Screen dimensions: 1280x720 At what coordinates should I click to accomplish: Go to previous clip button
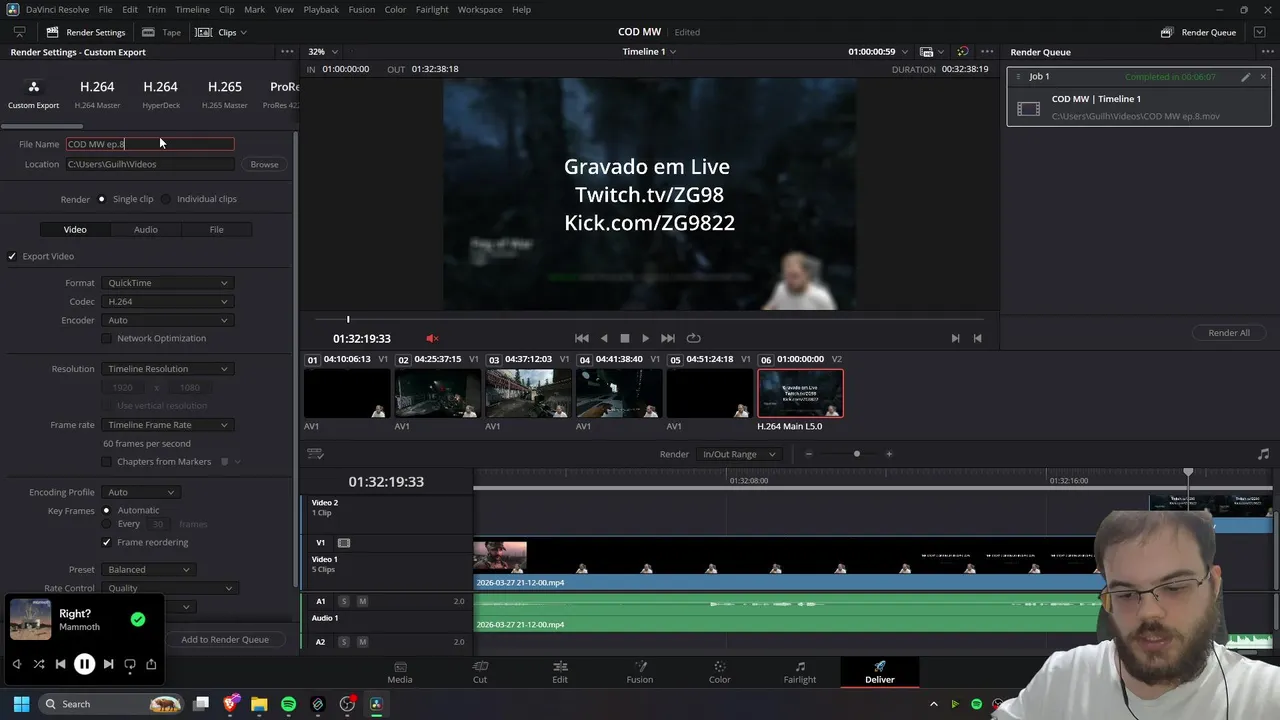tap(977, 338)
